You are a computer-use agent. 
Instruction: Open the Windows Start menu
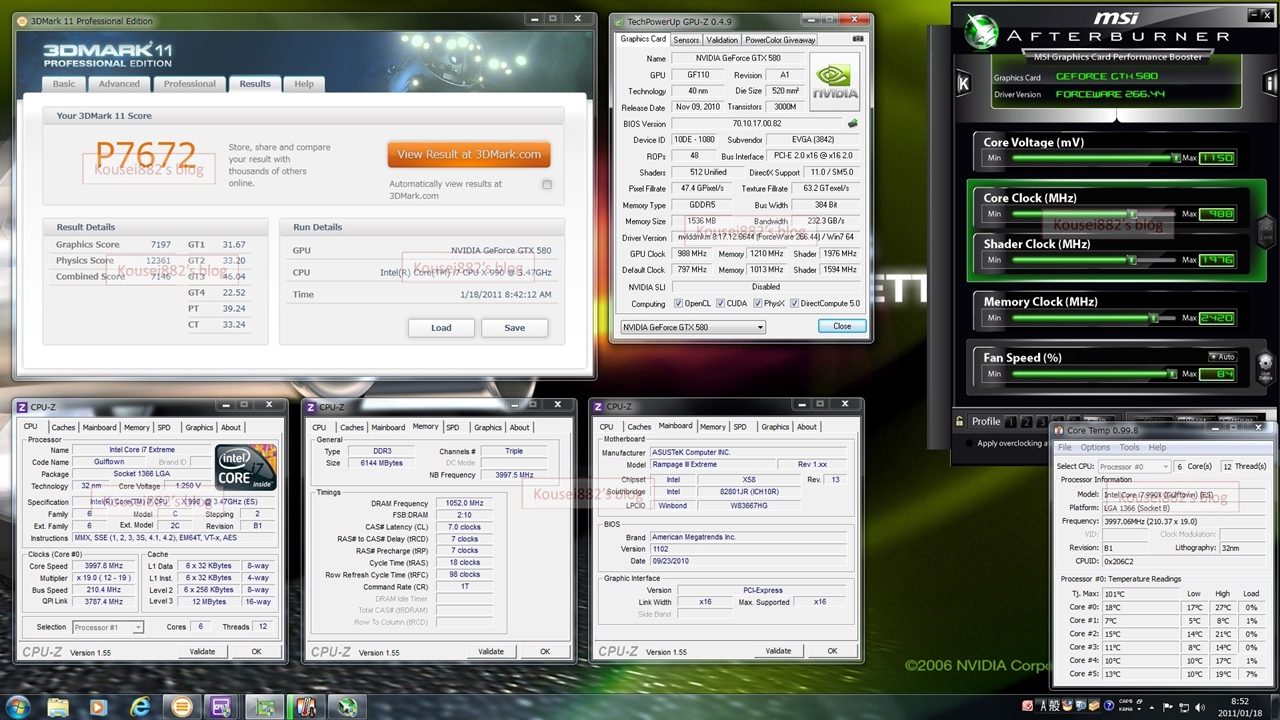[x=18, y=706]
